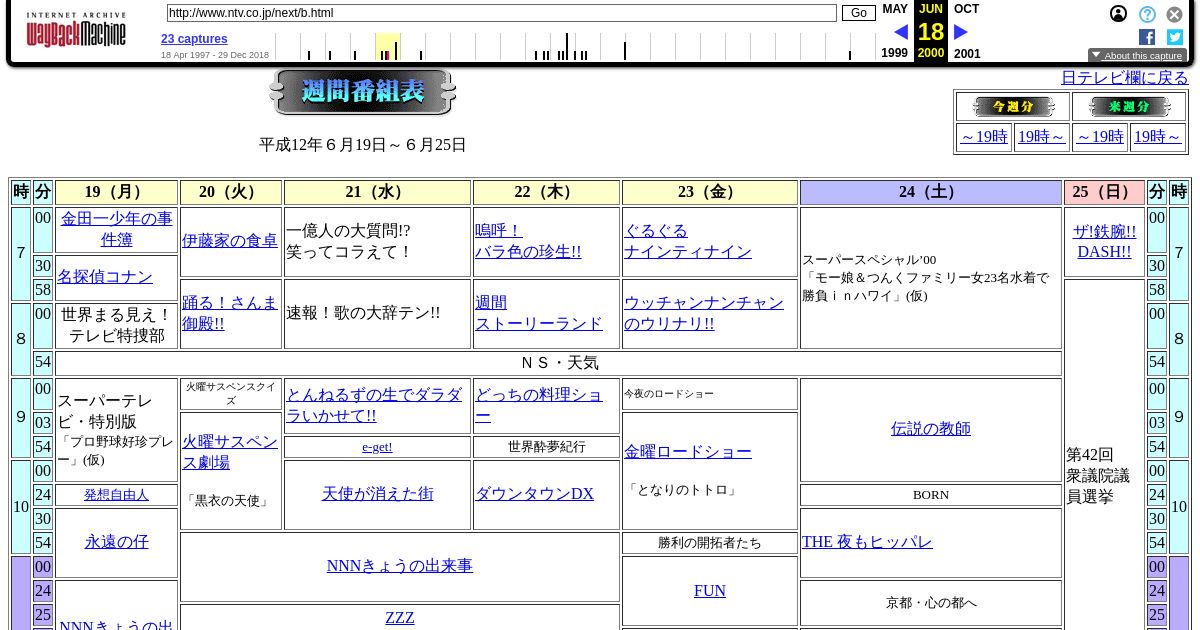
Task: Focus the Wayback URL input field
Action: 501,13
